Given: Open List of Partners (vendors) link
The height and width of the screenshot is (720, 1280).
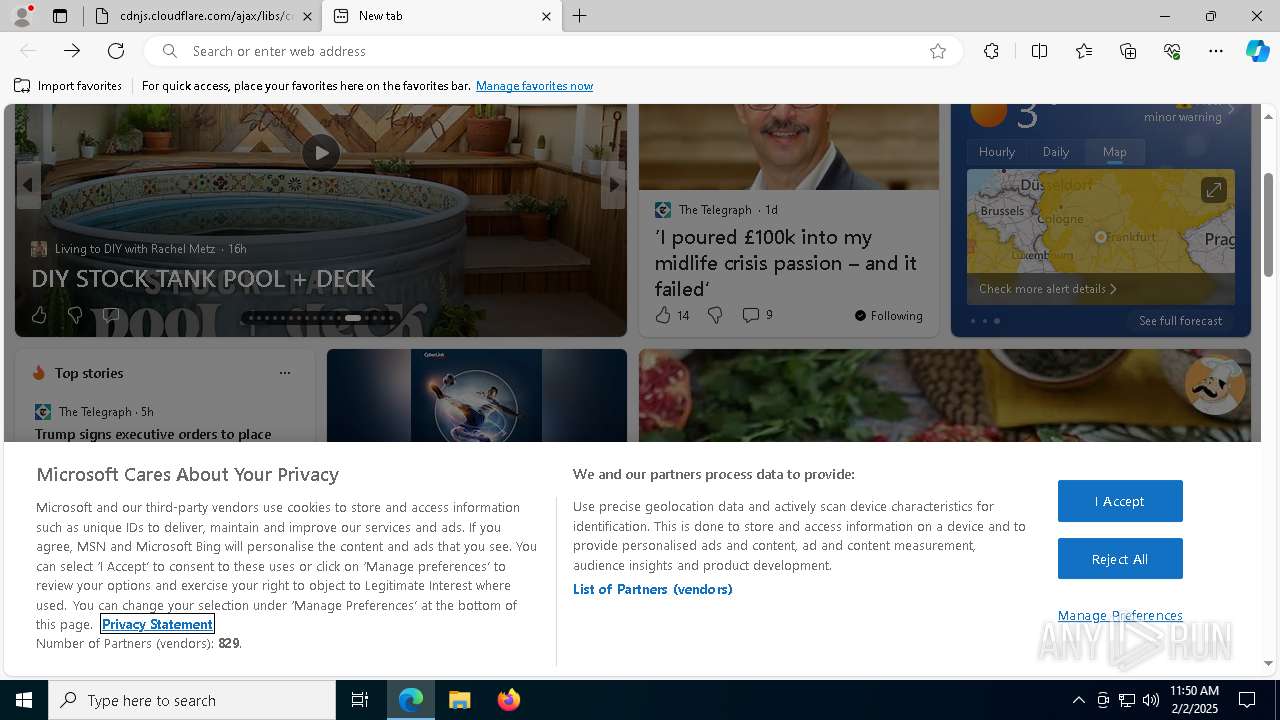Looking at the screenshot, I should click(653, 589).
